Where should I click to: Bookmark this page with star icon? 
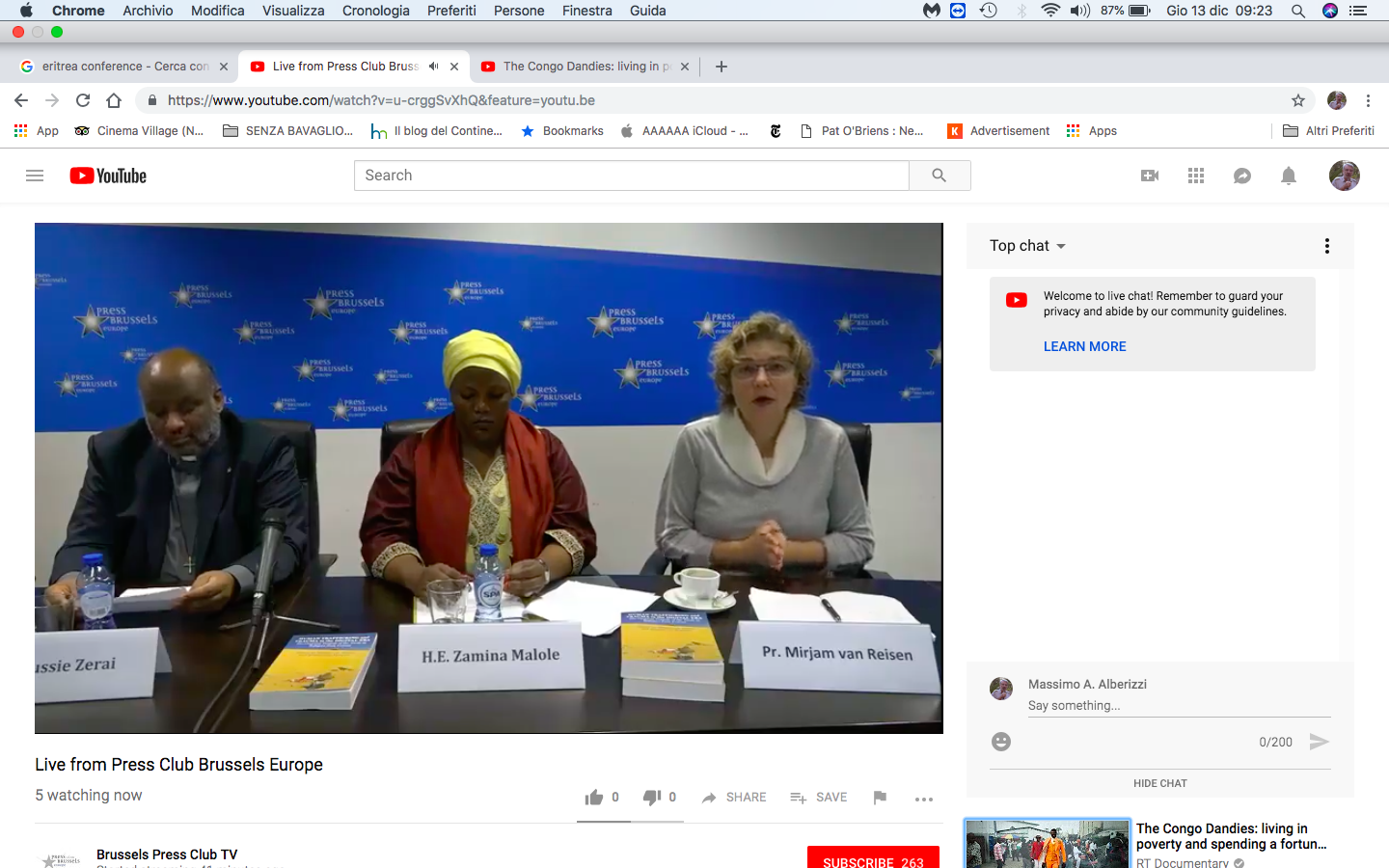[1298, 100]
